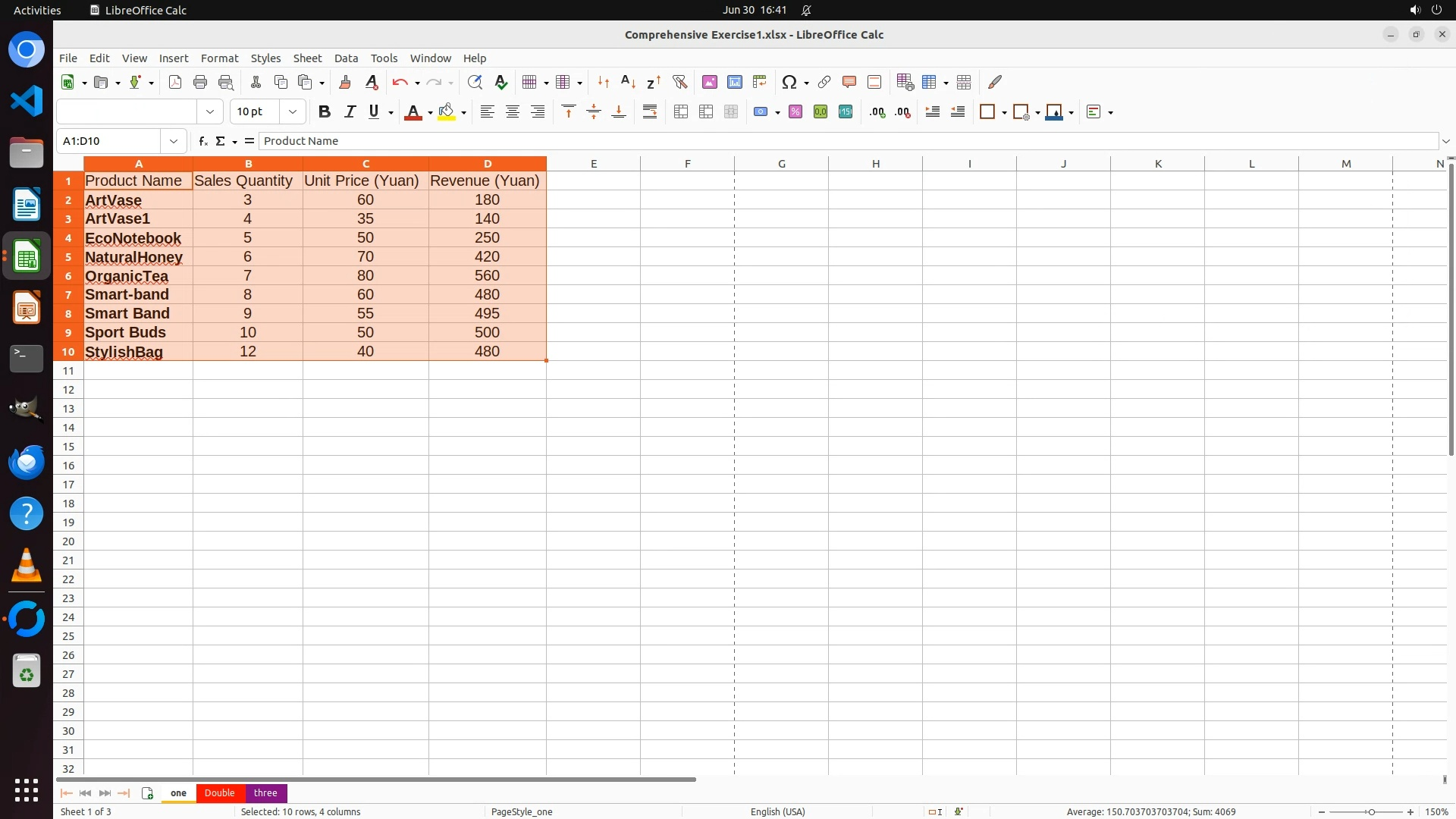Expand the font size dropdown
The height and width of the screenshot is (819, 1456).
click(293, 112)
